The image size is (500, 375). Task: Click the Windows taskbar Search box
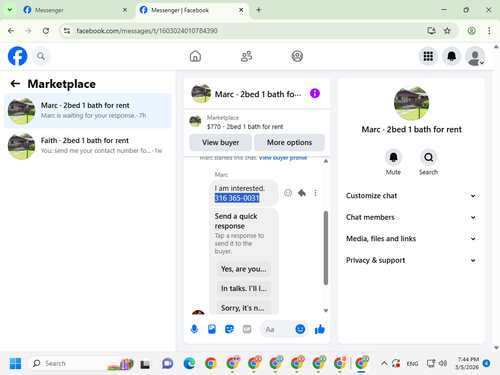coord(82,363)
